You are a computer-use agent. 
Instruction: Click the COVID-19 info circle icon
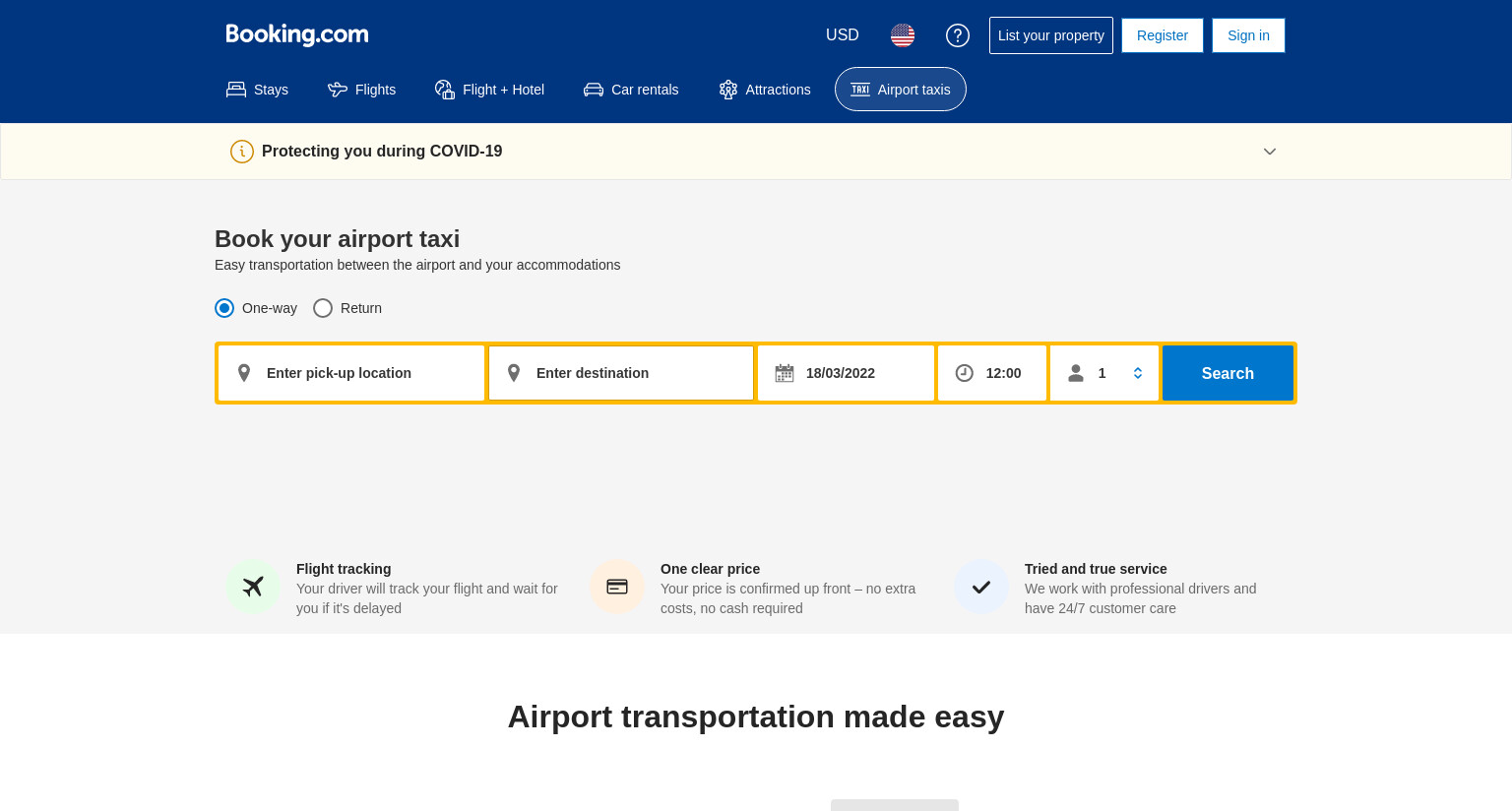(x=242, y=152)
